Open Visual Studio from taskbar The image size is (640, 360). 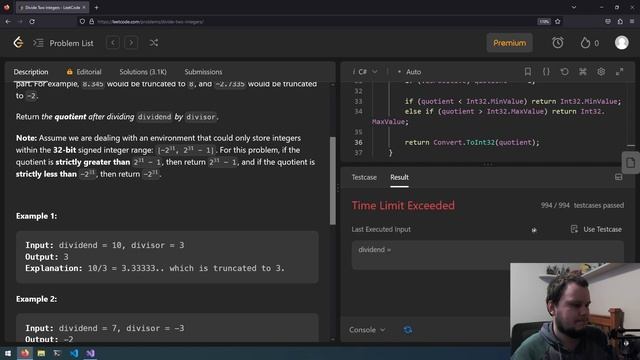coord(90,353)
